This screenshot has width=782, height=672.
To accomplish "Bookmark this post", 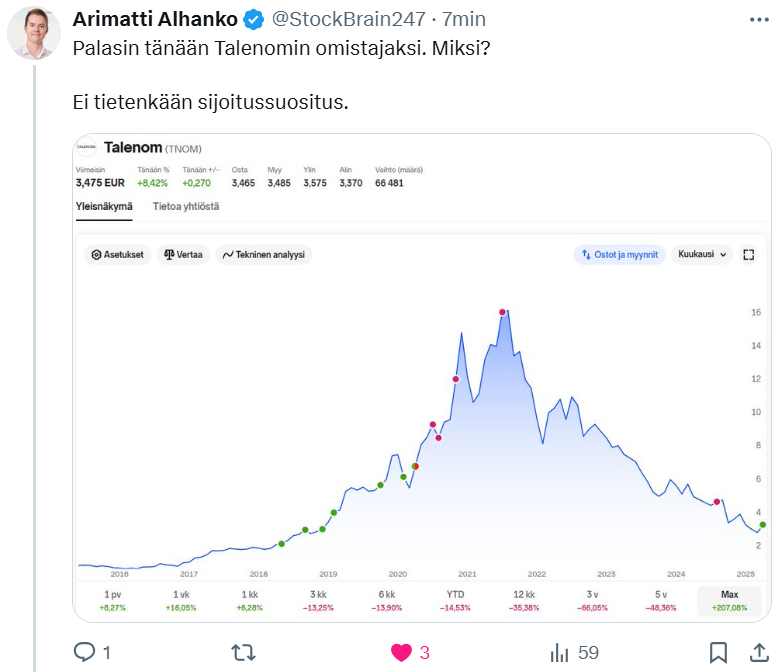I will coord(718,653).
